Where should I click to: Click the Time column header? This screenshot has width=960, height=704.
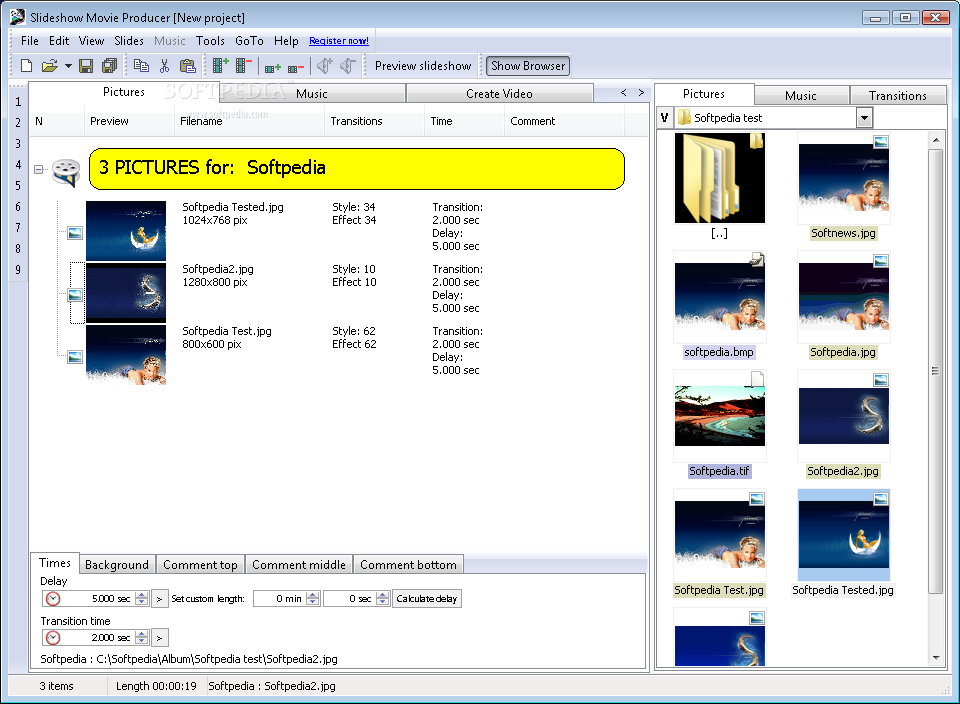click(x=464, y=121)
